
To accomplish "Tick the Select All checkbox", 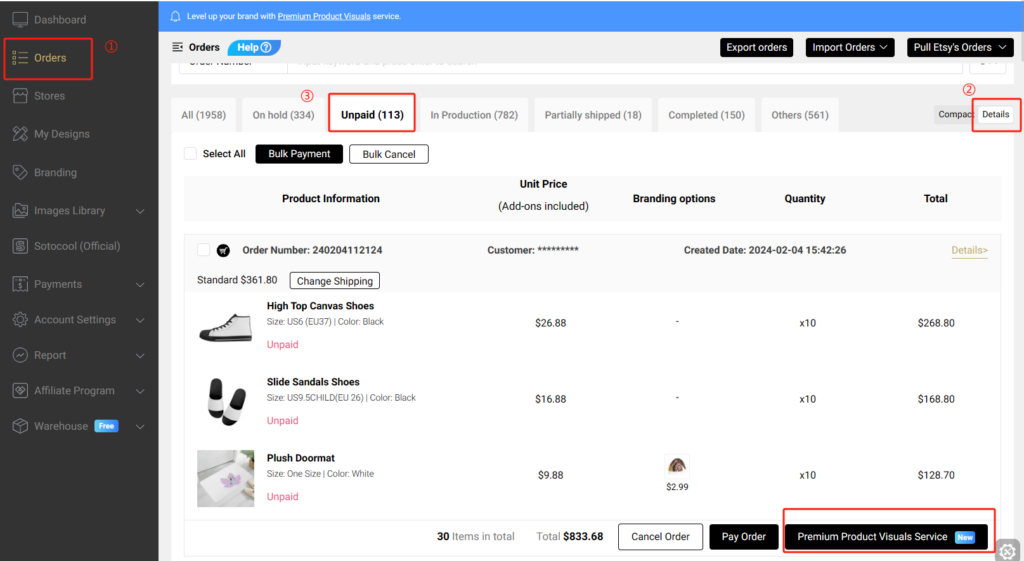I will pyautogui.click(x=190, y=153).
